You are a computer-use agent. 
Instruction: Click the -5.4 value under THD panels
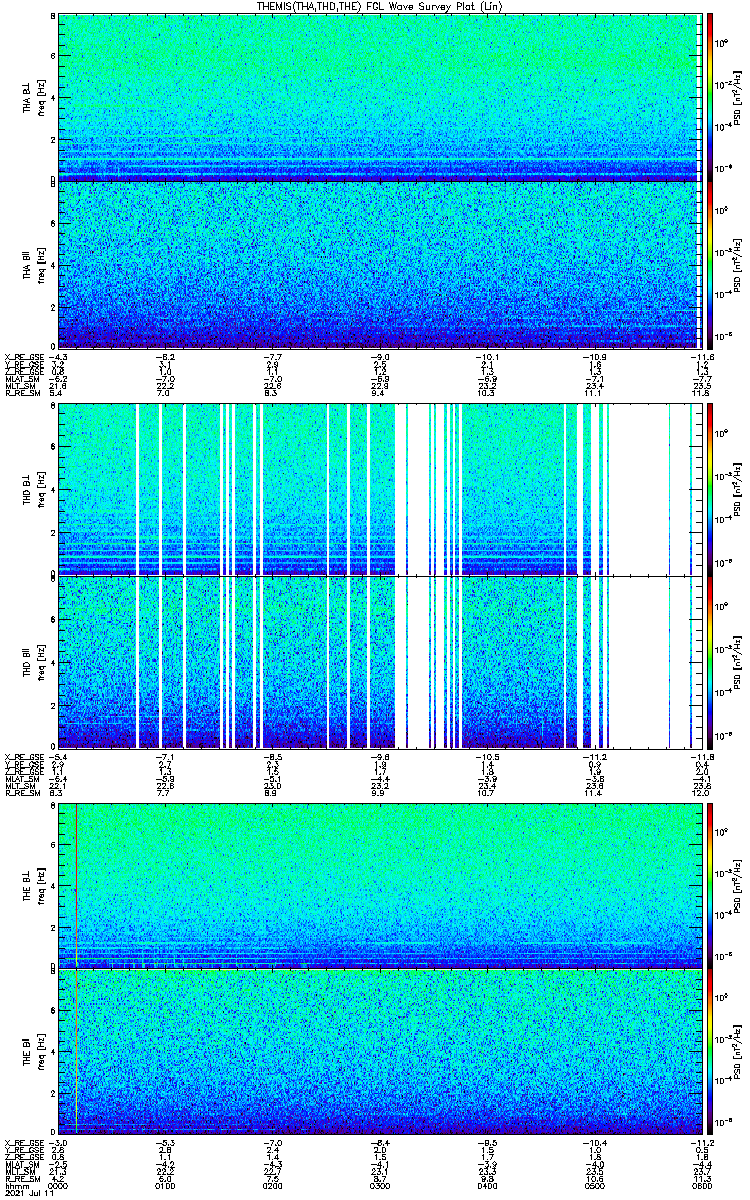(x=58, y=755)
